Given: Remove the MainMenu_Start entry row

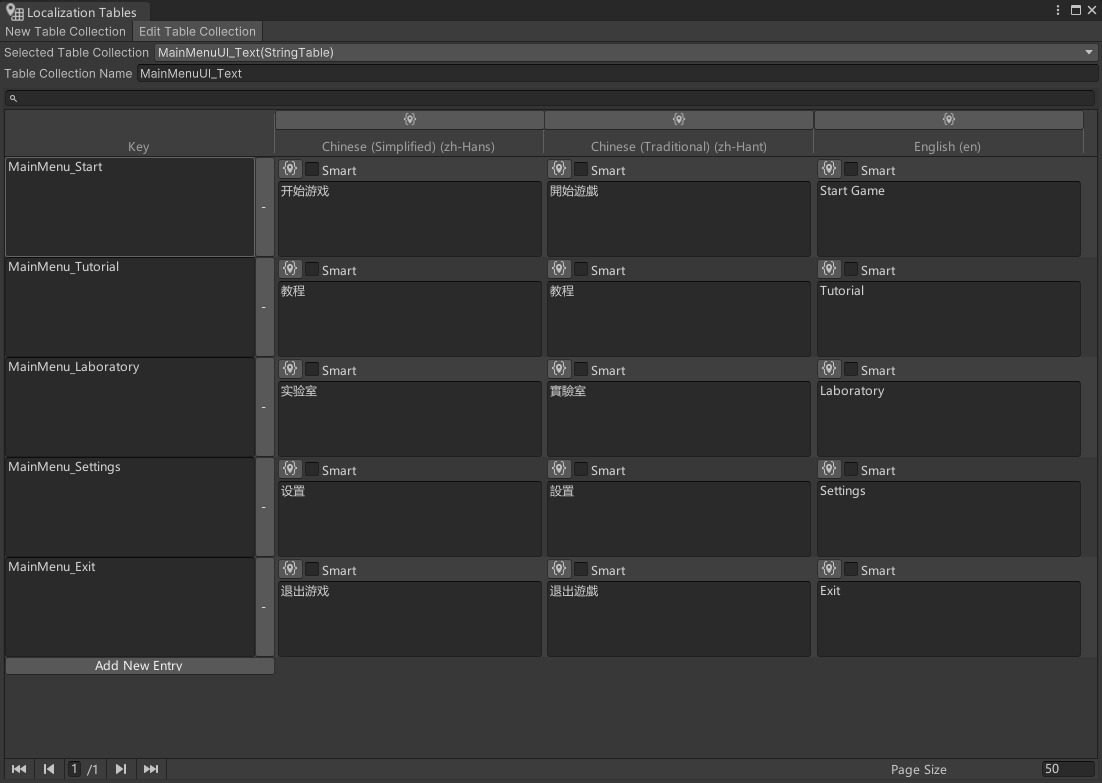Looking at the screenshot, I should [264, 207].
